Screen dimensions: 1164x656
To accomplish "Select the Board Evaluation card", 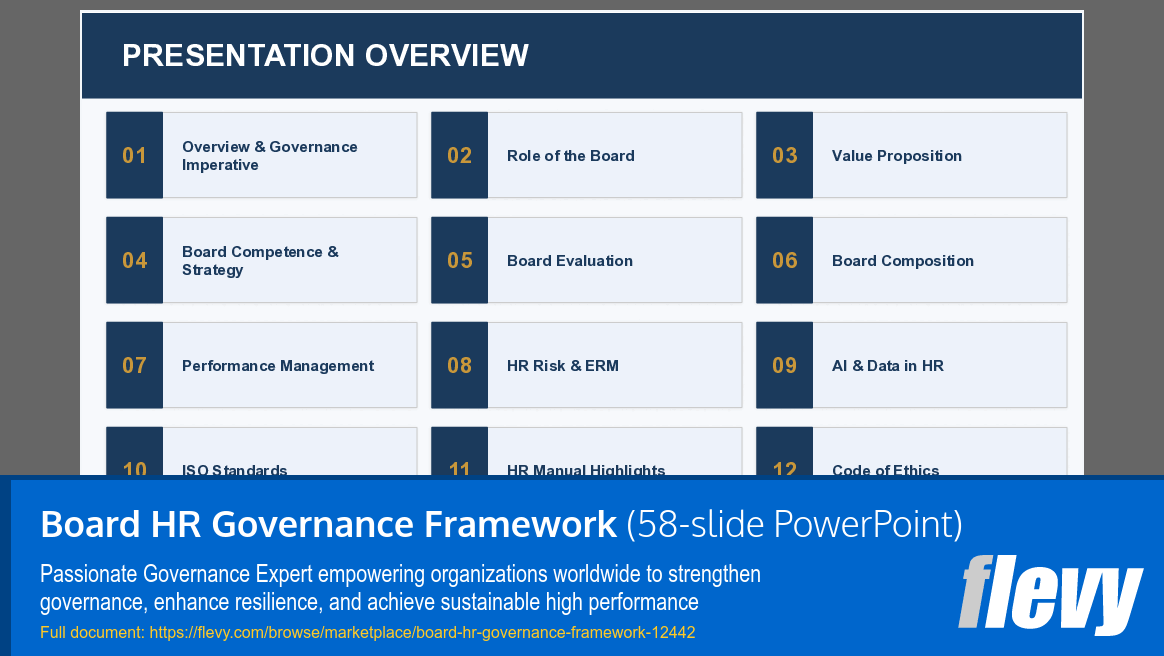I will [x=586, y=260].
